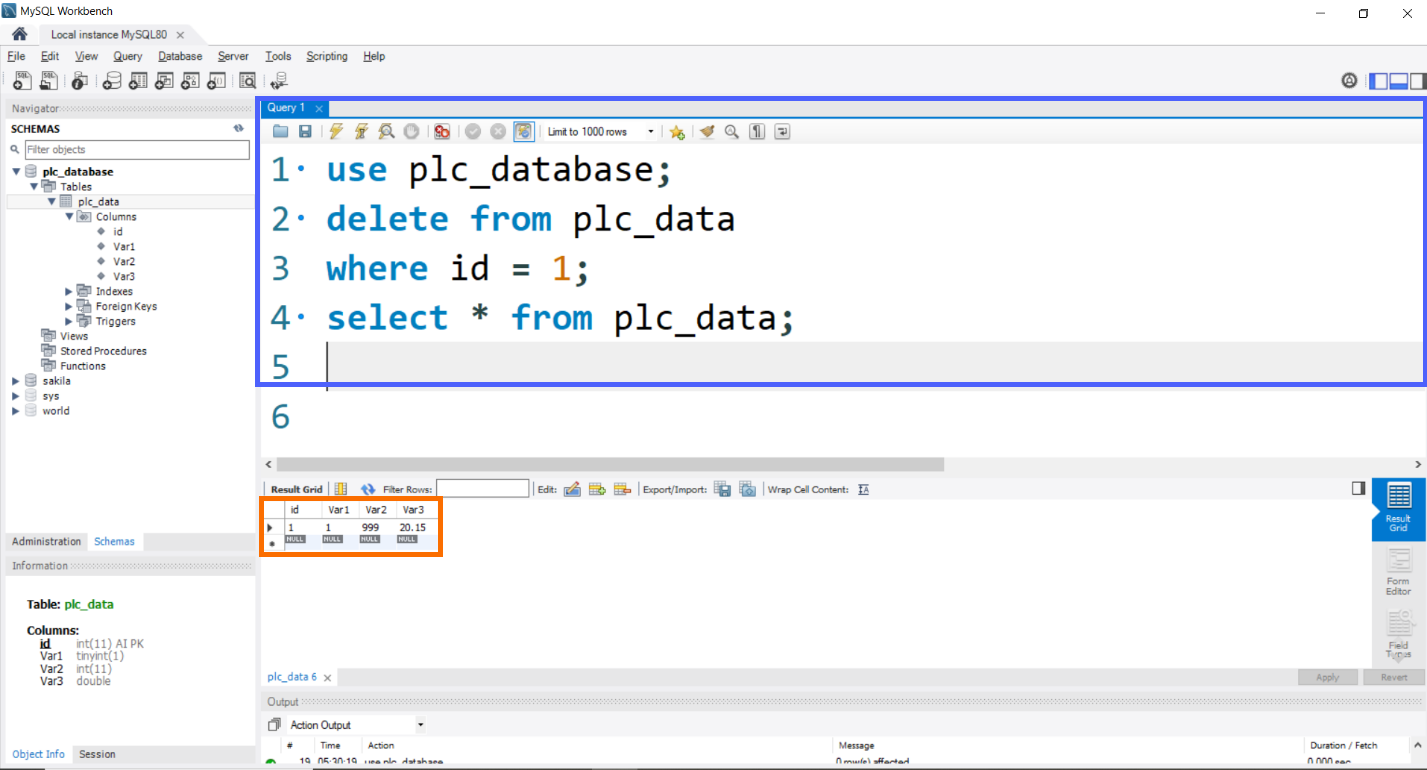Create a new SQL tab for executing queries
Viewport: 1427px width, 770px height.
pyautogui.click(x=21, y=81)
